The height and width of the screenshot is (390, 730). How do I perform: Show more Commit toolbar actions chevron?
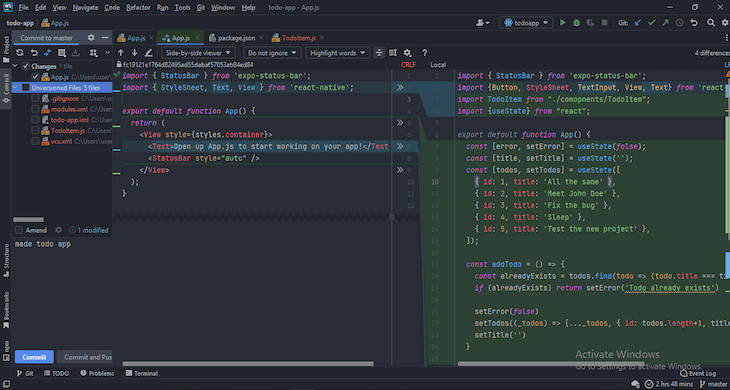[x=108, y=53]
